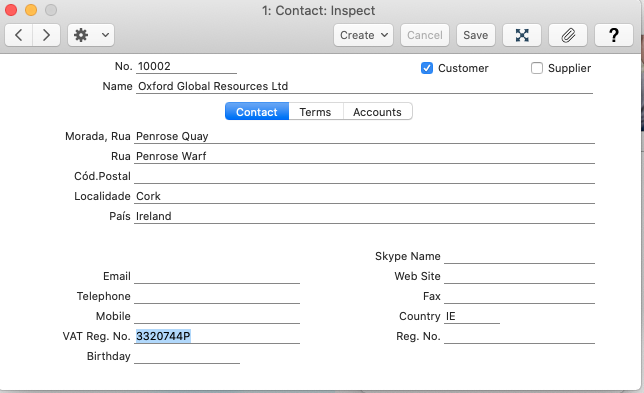Focus the Skype Name field
The image size is (644, 393).
point(520,256)
